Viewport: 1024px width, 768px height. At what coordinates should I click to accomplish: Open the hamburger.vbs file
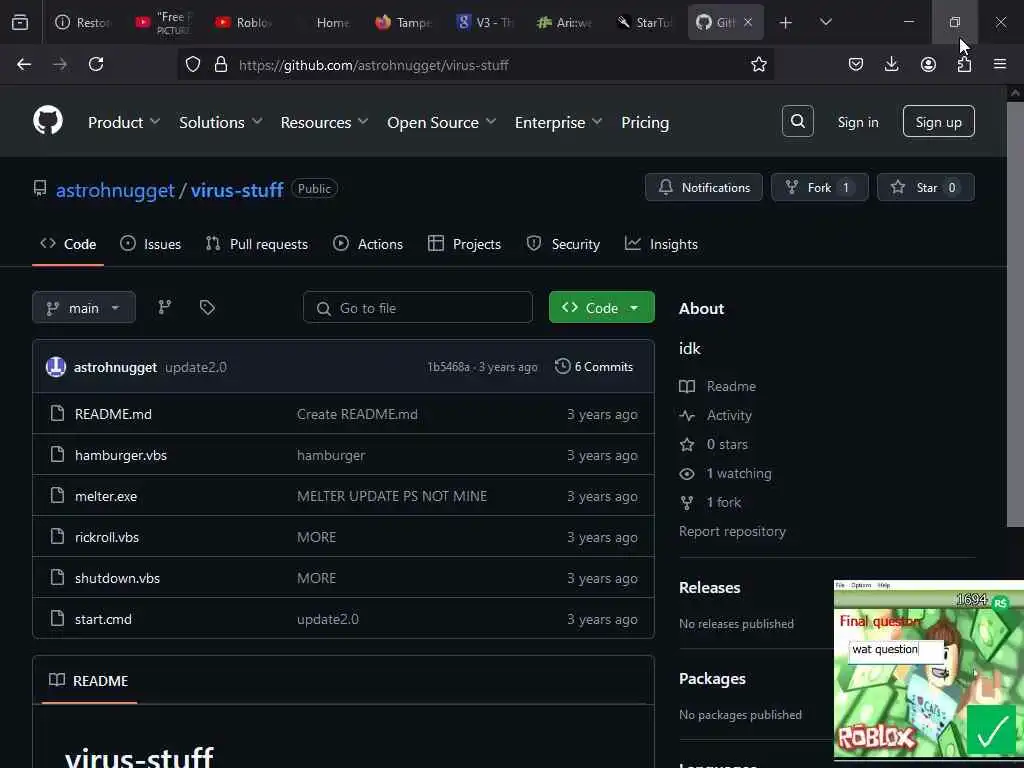pyautogui.click(x=121, y=455)
